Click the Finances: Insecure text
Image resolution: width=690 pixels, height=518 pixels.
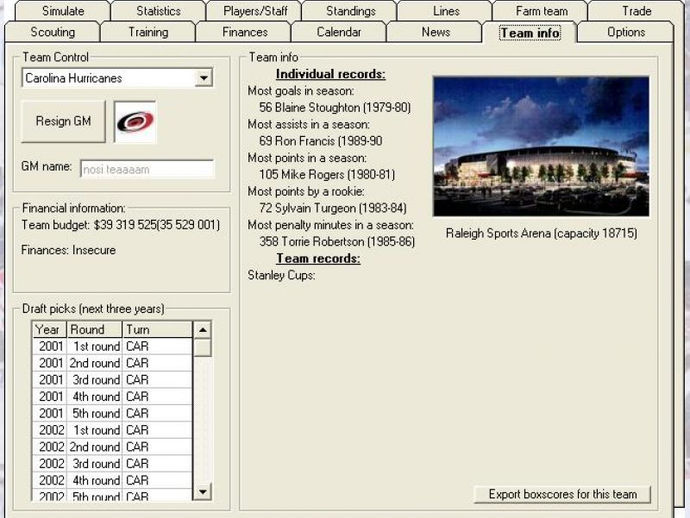point(68,250)
